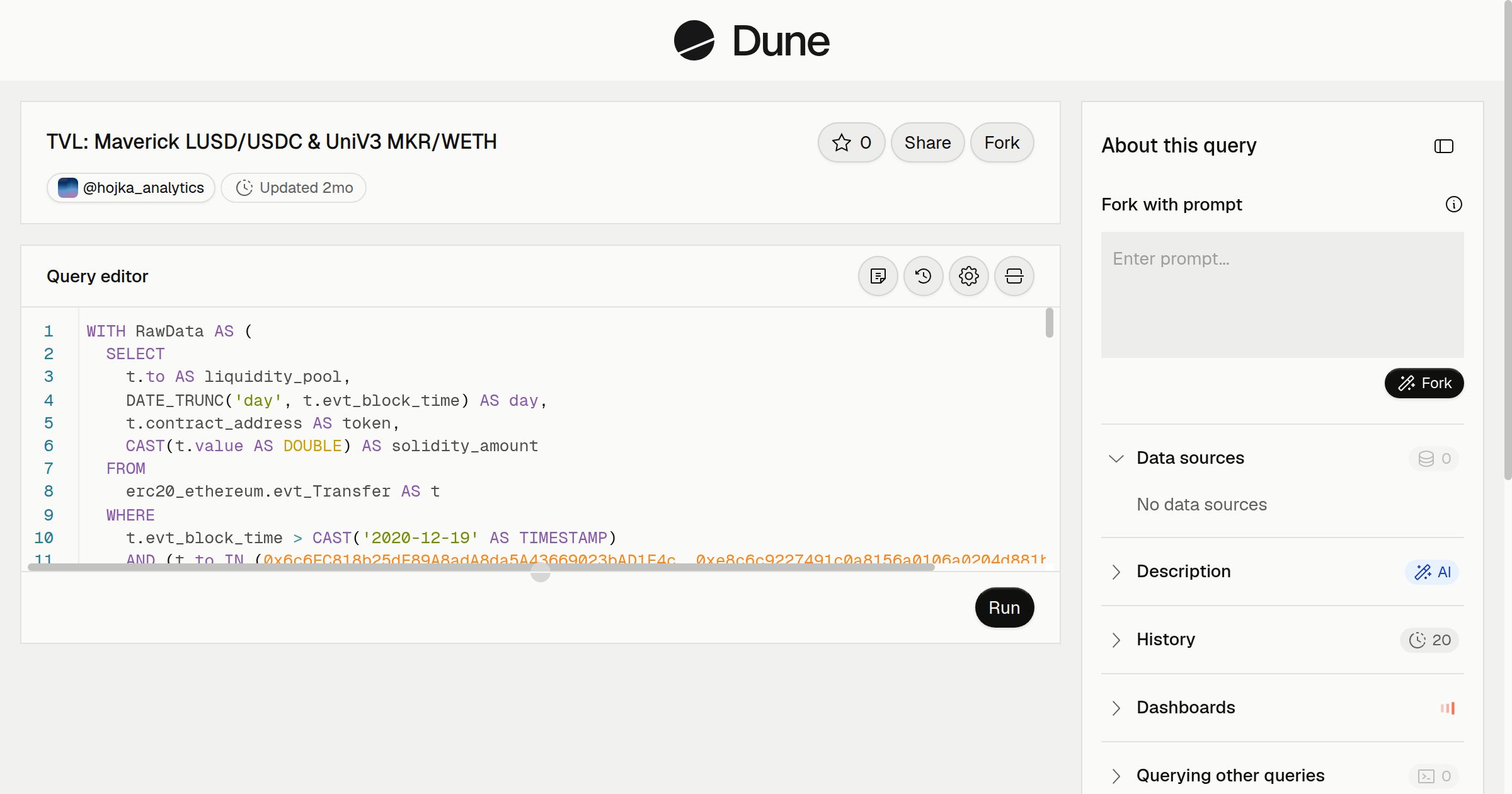The width and height of the screenshot is (1512, 794).
Task: Click the History count 20 badge
Action: click(x=1429, y=640)
